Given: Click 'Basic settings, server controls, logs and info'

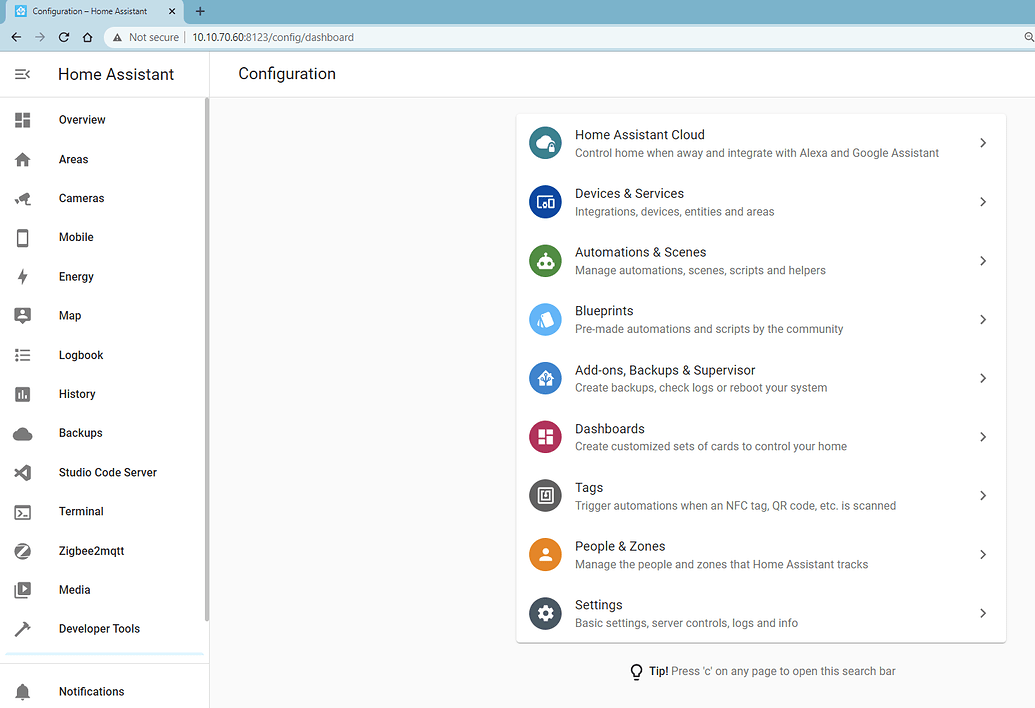Looking at the screenshot, I should coord(686,623).
